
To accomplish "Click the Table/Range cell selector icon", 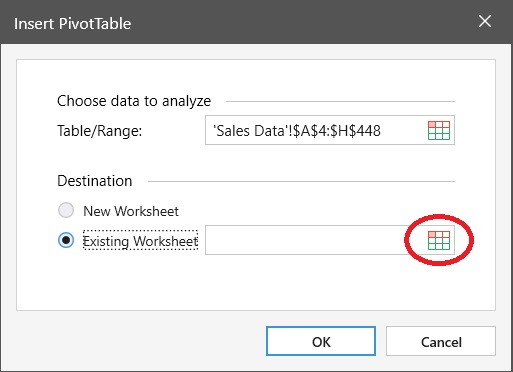I will click(439, 130).
